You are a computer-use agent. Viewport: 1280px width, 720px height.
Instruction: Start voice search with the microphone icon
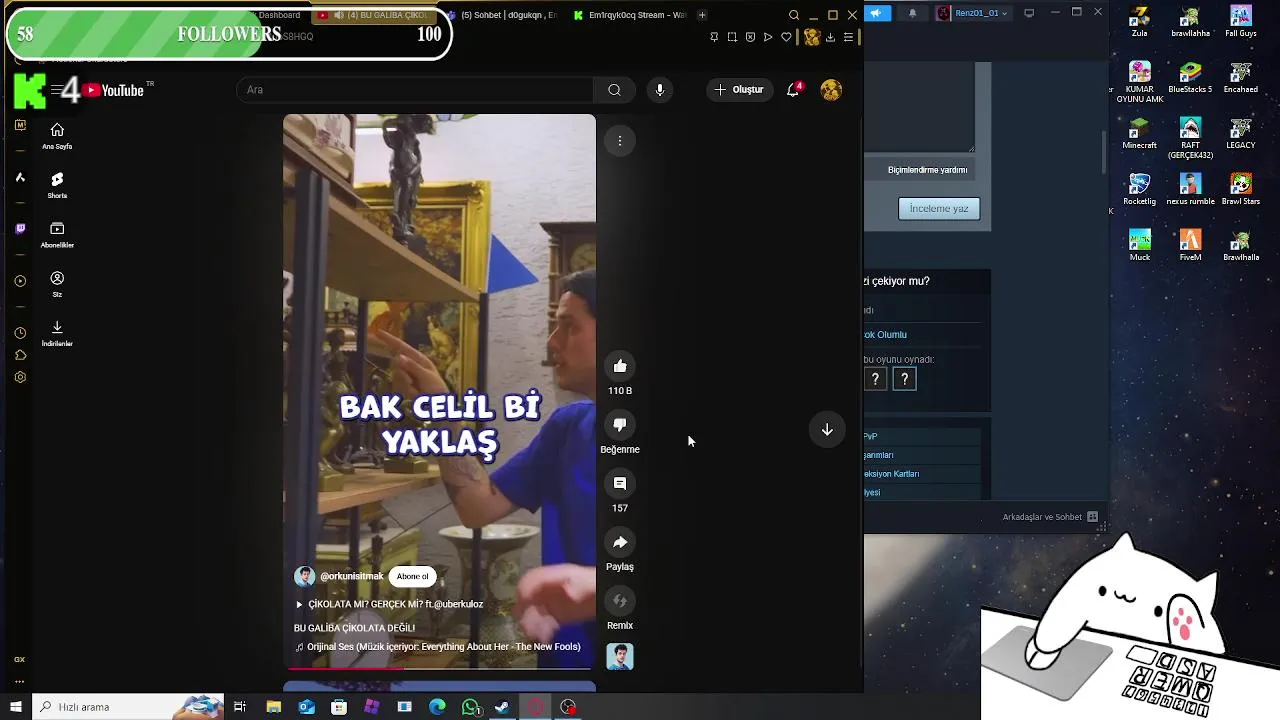tap(659, 90)
